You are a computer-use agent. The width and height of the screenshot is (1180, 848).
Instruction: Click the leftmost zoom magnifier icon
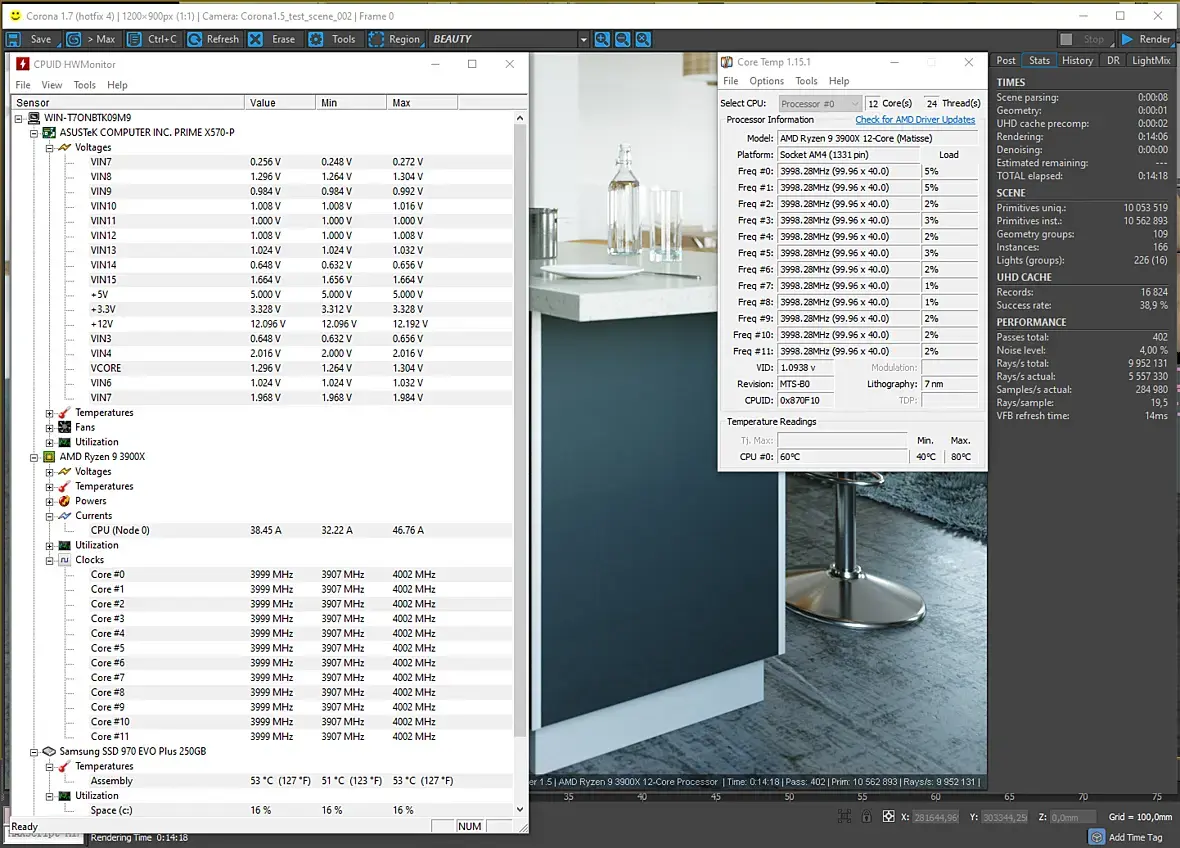(x=602, y=39)
